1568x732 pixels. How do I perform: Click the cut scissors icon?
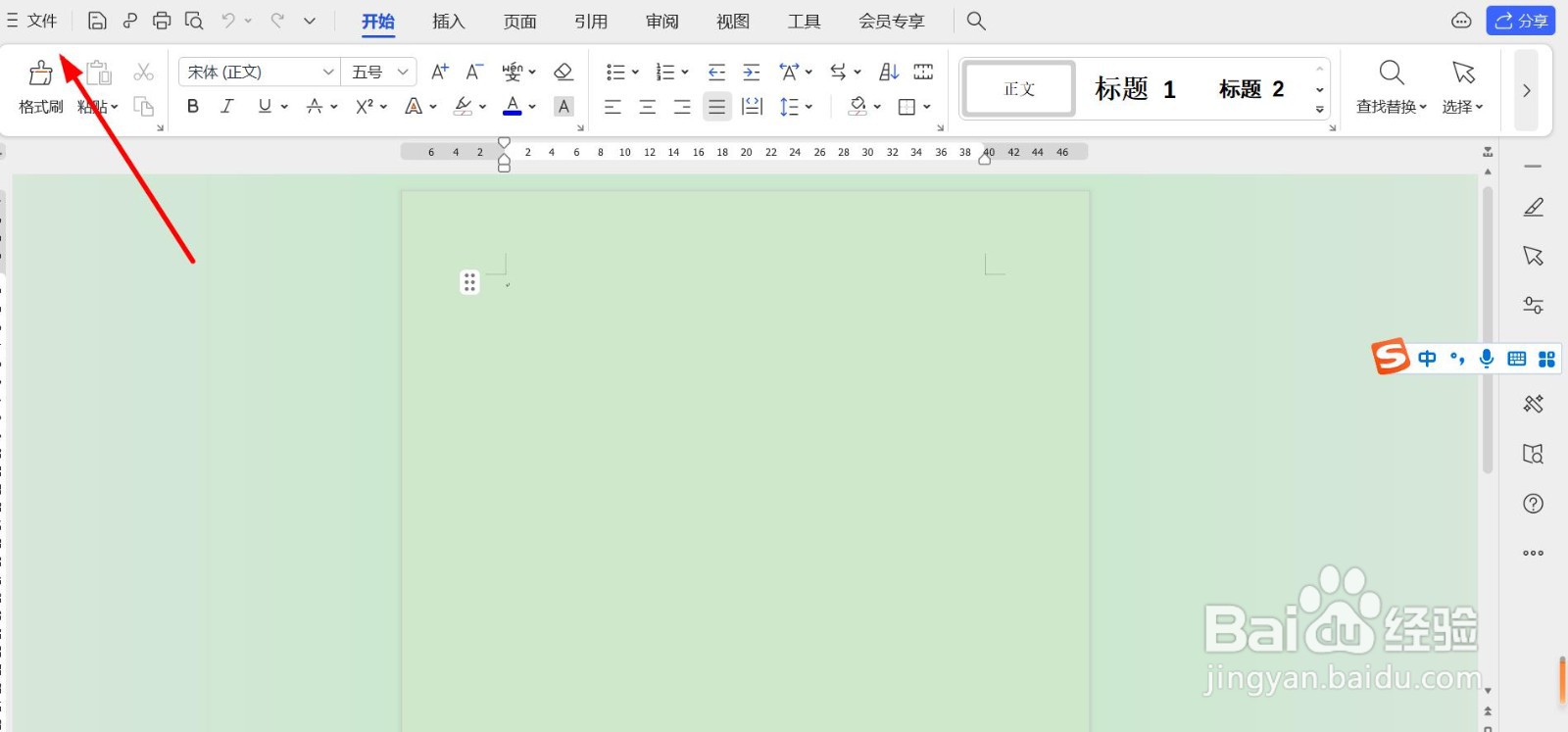[144, 72]
